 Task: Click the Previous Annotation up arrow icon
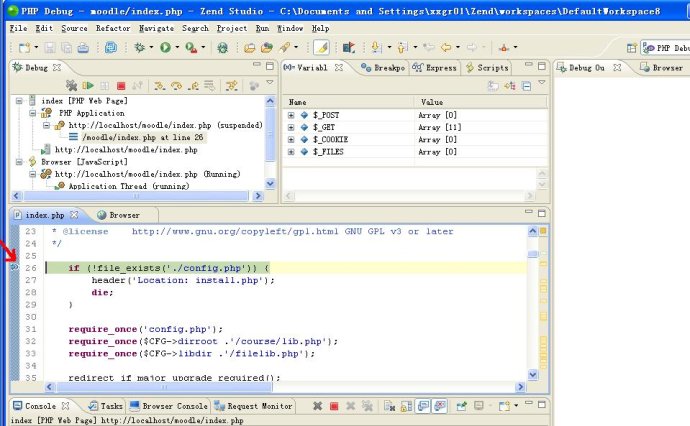tap(402, 47)
